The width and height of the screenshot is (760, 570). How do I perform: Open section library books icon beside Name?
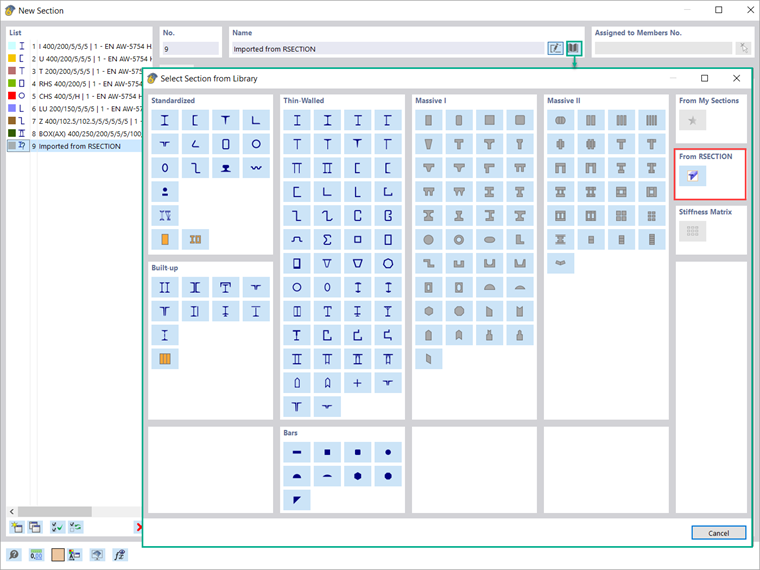point(574,48)
